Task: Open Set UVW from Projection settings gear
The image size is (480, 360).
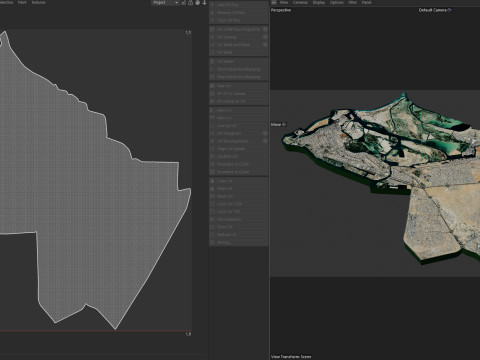Action: (x=265, y=29)
